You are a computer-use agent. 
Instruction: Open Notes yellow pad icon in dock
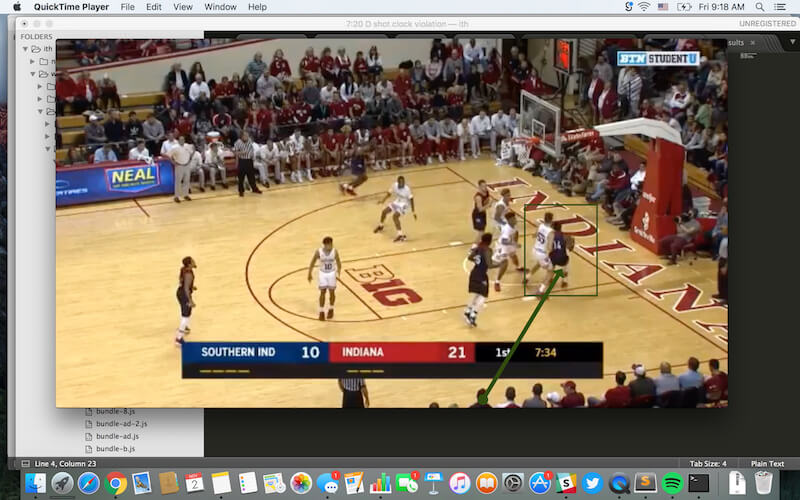221,483
